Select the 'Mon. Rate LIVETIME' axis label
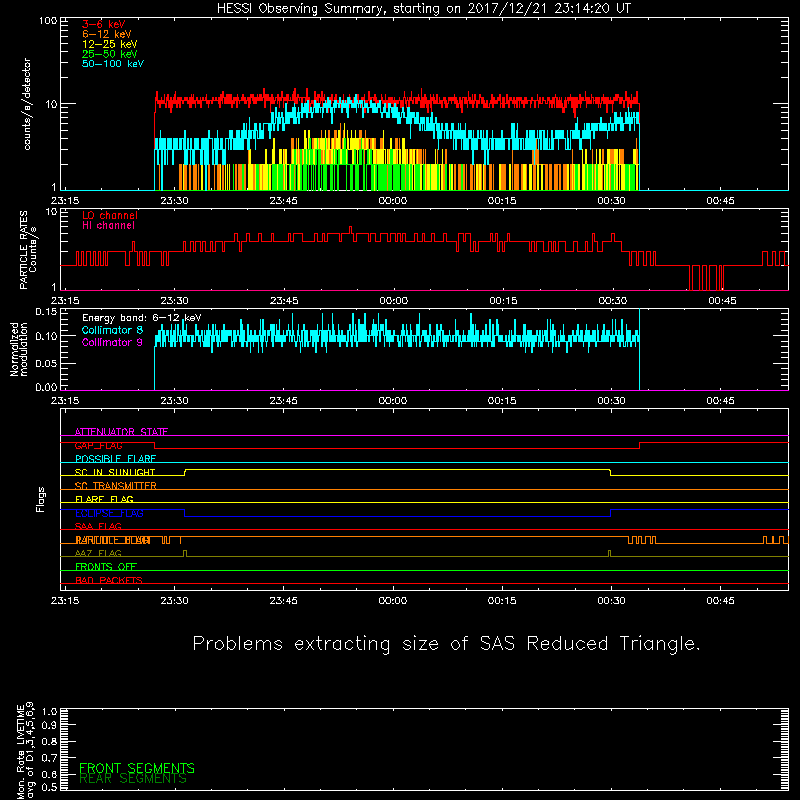Screen dimensions: 800x800 (x=20, y=751)
